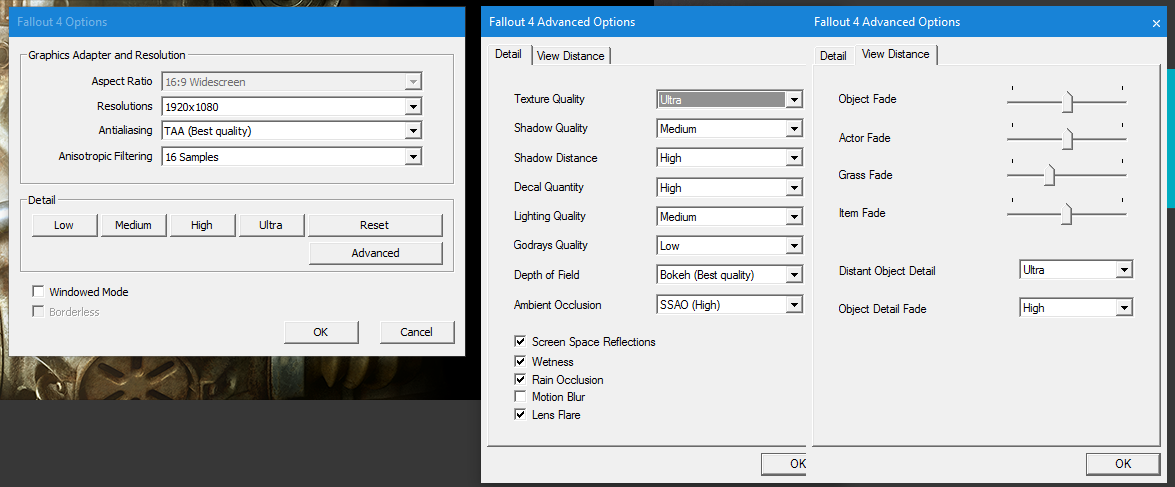The height and width of the screenshot is (487, 1175).
Task: Click the greyed Aspect Ratio 16:9 dropdown
Action: point(292,82)
